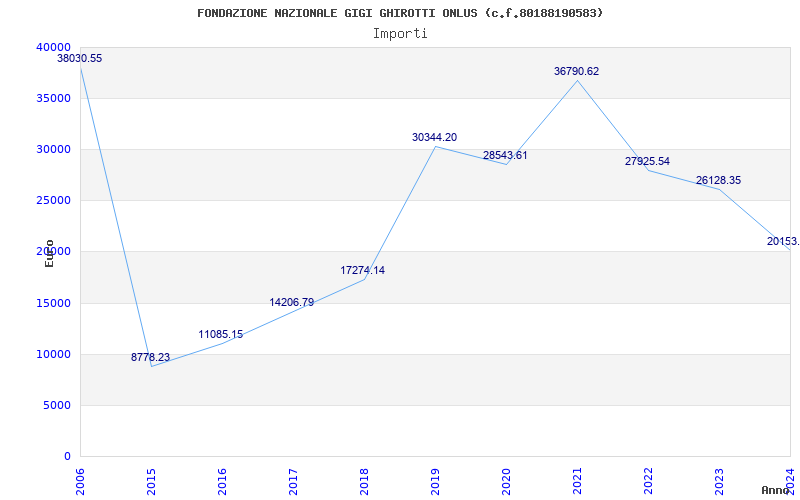Click the Importi subtitle
Screen dimensions: 800x500
400,34
